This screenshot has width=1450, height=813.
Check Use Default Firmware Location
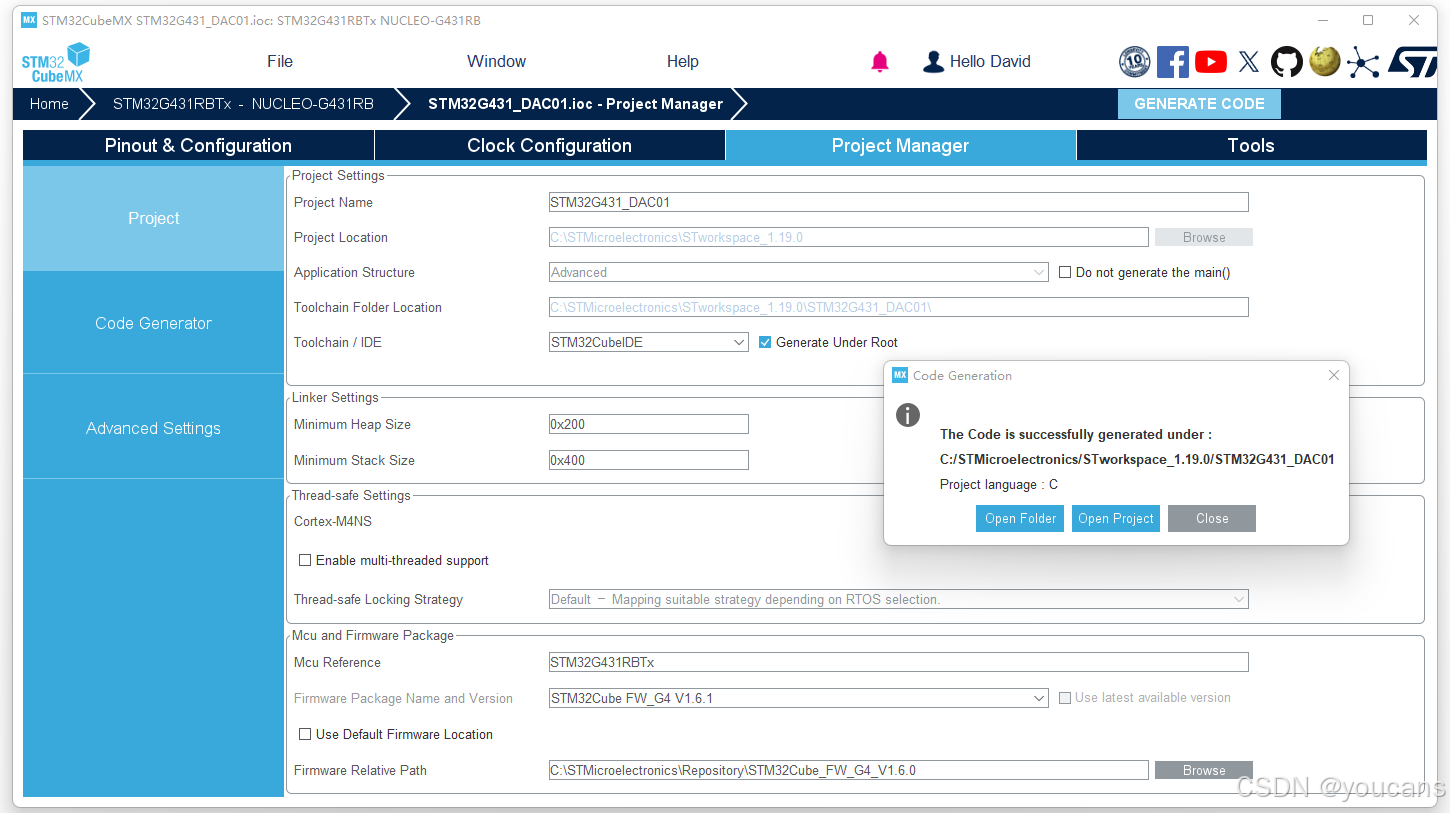pos(305,734)
